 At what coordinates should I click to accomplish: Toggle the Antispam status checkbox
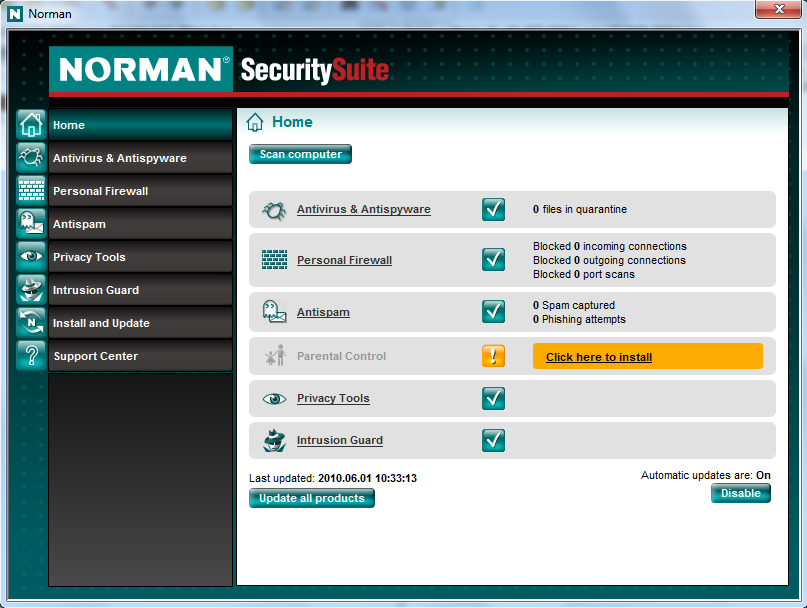(493, 312)
